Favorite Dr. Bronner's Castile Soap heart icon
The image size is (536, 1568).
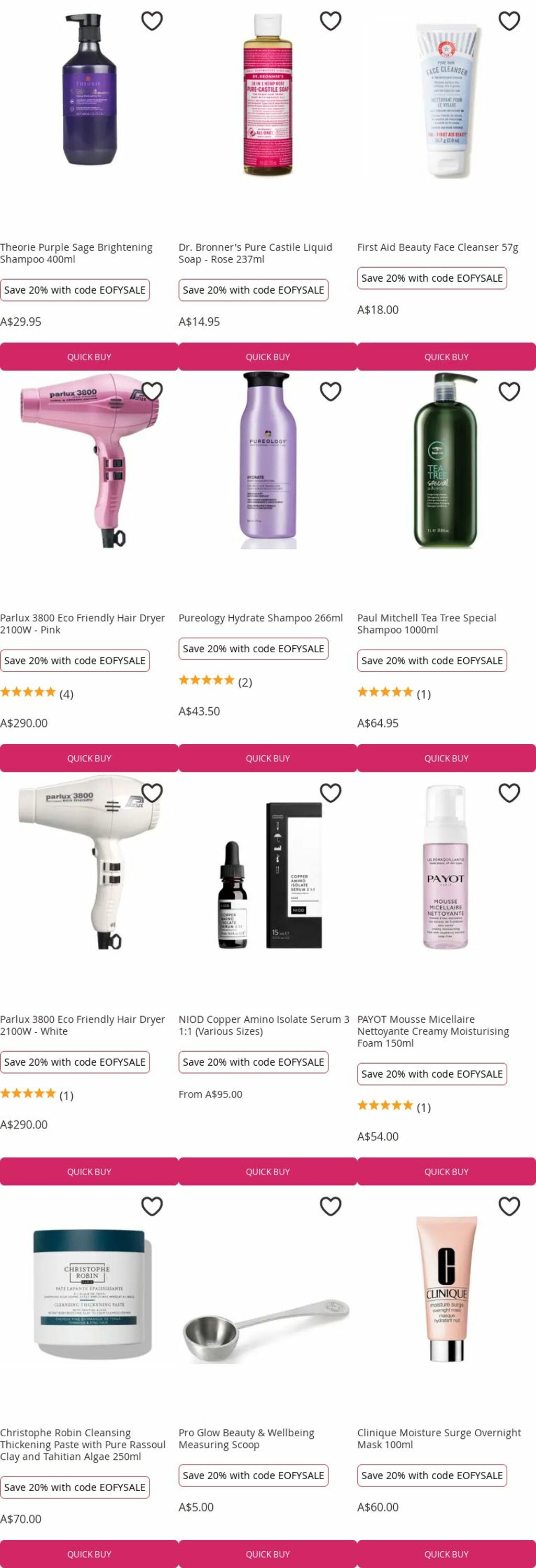[330, 21]
